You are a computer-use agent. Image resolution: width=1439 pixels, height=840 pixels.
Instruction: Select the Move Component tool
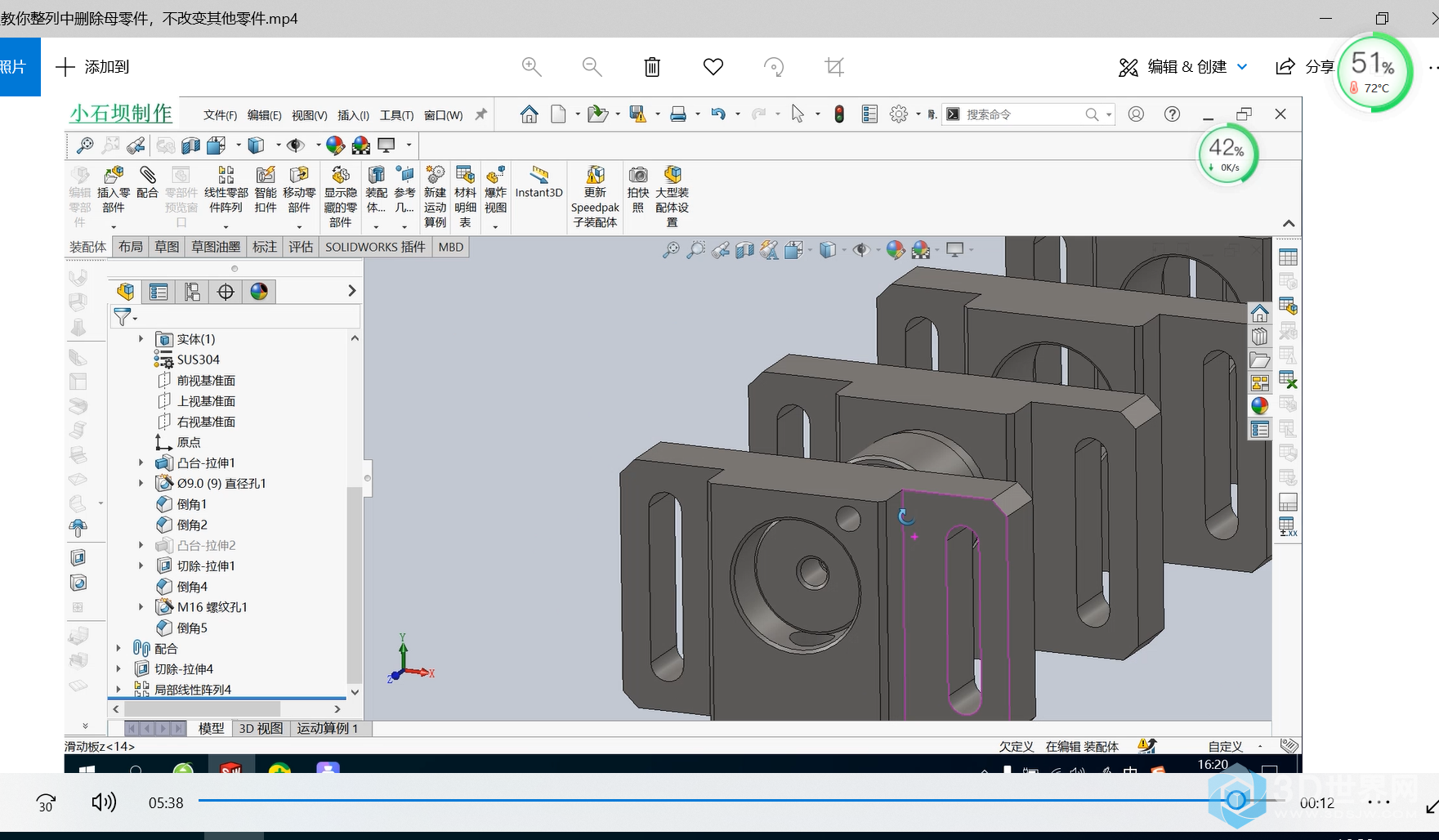[x=299, y=175]
